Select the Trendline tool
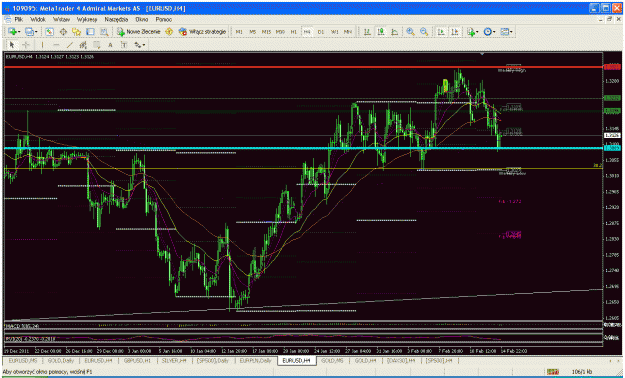Image resolution: width=625 pixels, height=378 pixels. pos(70,45)
